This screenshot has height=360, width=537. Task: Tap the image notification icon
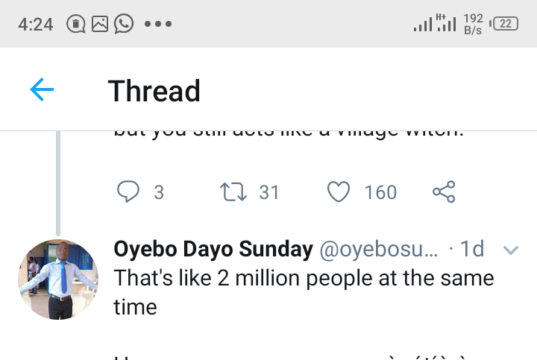pos(100,24)
